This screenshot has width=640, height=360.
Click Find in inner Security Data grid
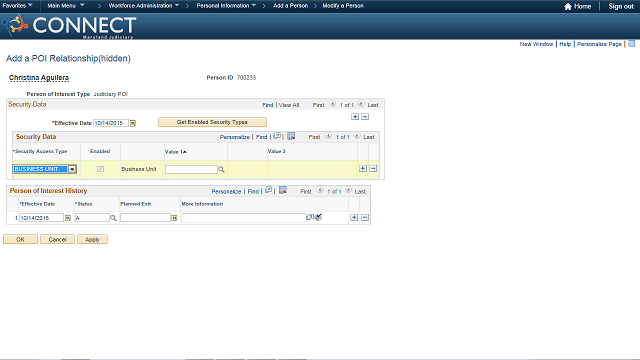click(261, 137)
